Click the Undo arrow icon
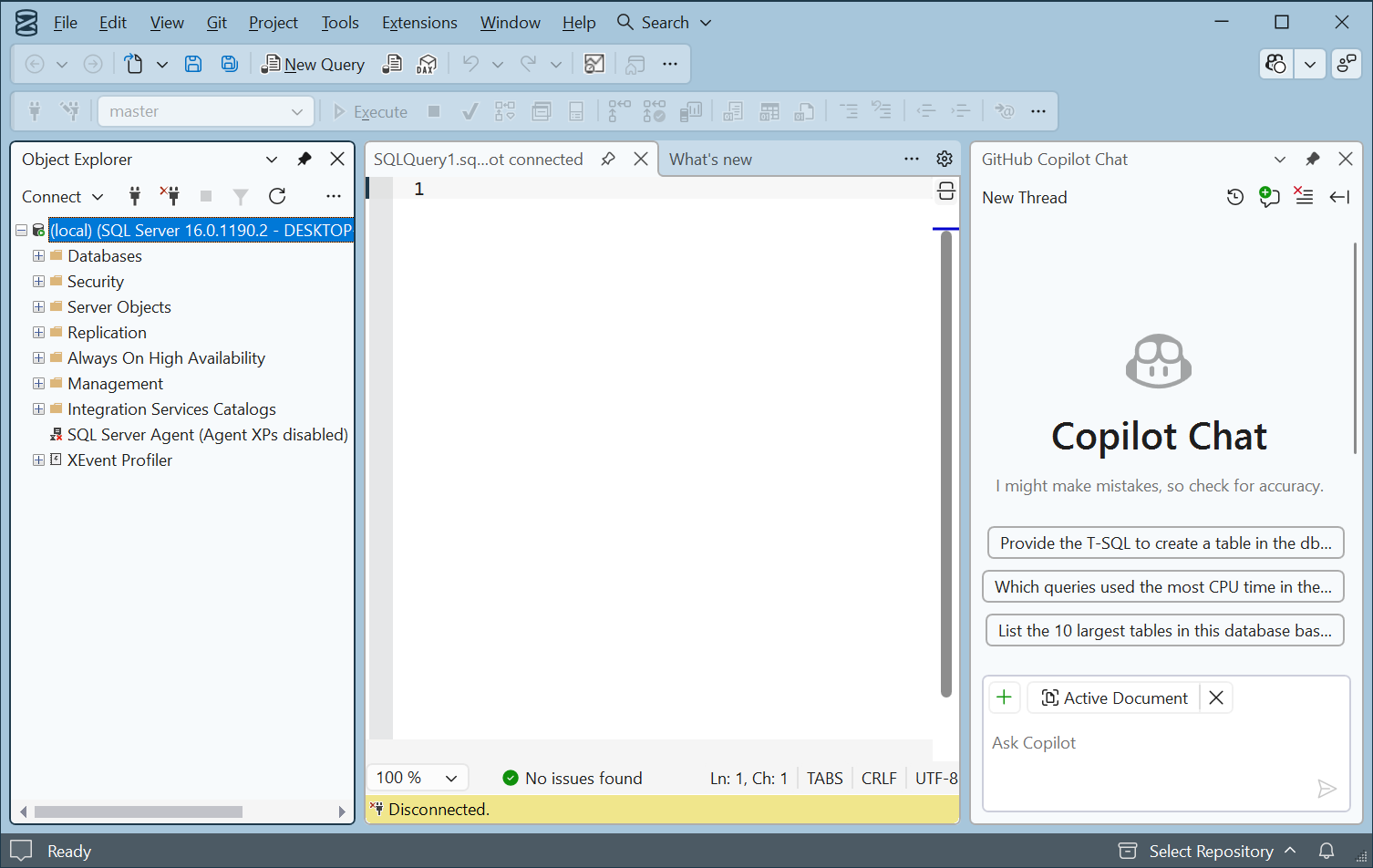This screenshot has width=1373, height=868. tap(470, 64)
